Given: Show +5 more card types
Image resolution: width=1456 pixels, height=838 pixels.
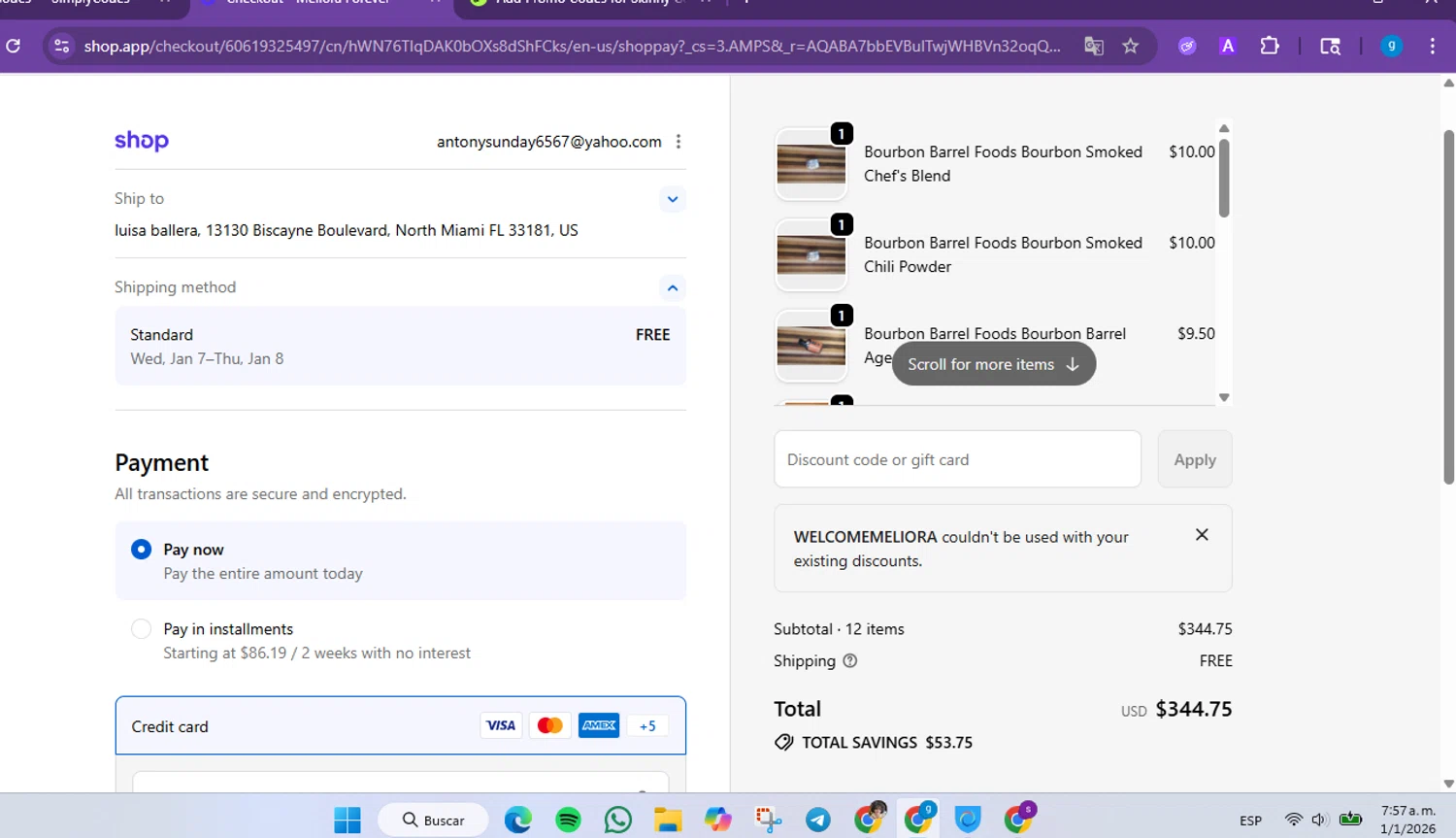Looking at the screenshot, I should point(647,725).
